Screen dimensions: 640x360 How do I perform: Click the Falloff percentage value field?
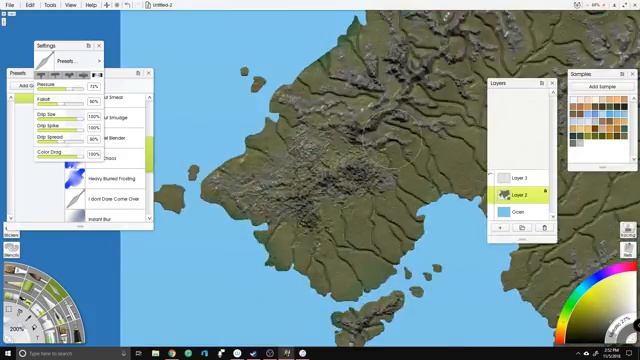tap(94, 101)
